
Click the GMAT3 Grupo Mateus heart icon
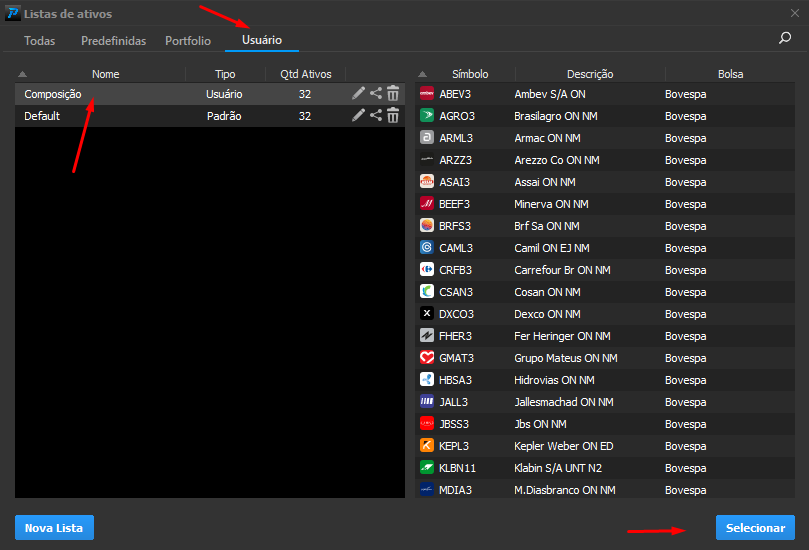point(427,358)
